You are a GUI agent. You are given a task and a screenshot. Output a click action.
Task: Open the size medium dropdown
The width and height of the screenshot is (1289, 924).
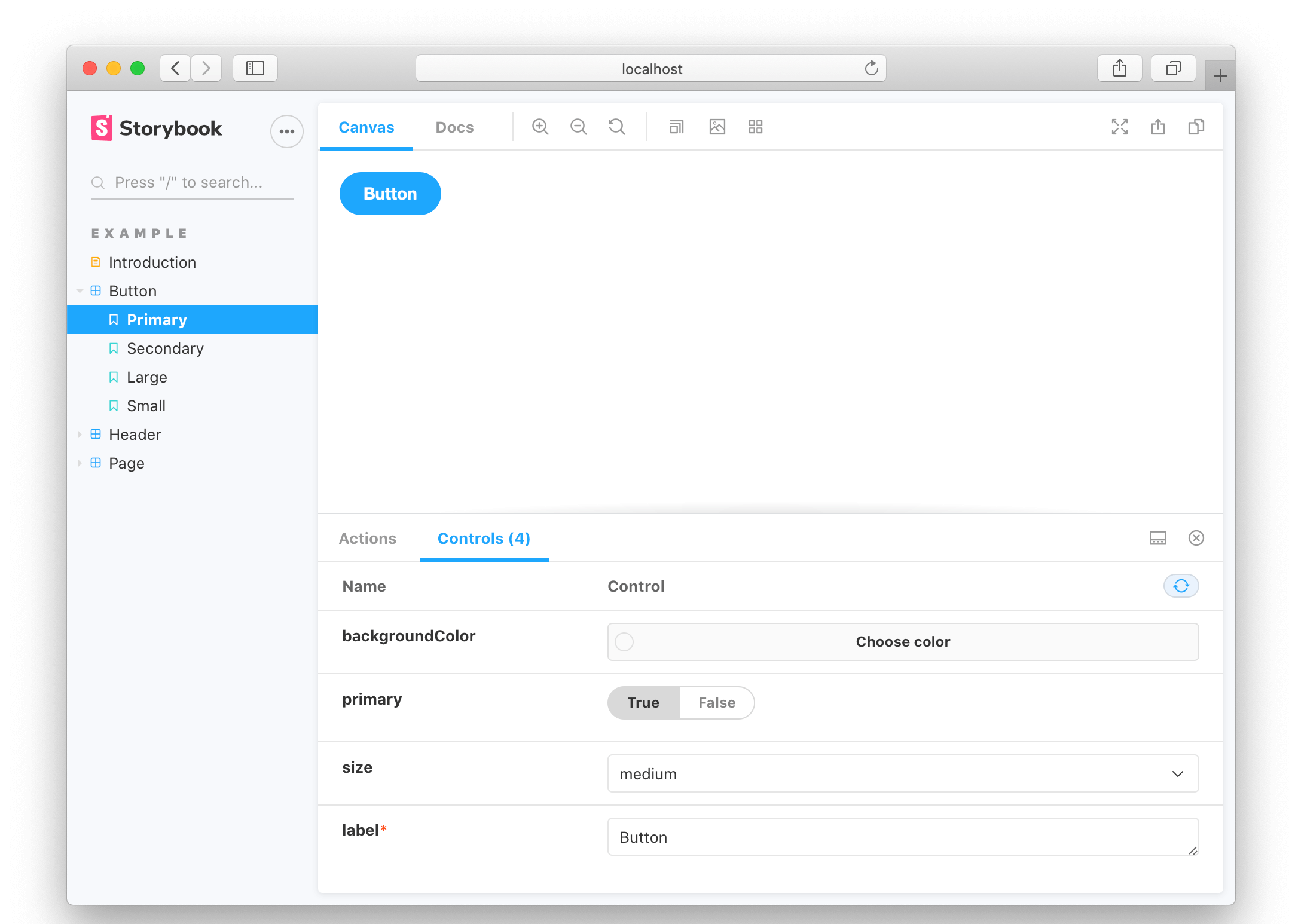pyautogui.click(x=903, y=773)
